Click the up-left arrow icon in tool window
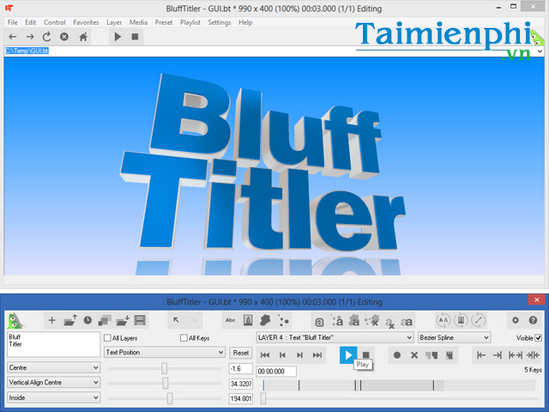 click(176, 320)
